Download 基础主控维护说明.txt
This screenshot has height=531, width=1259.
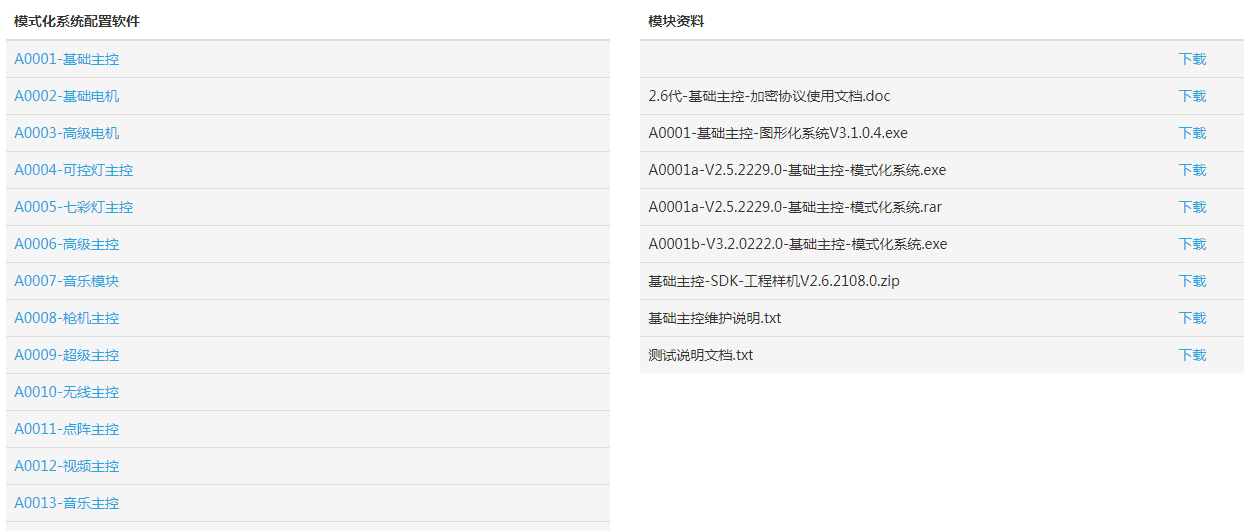(1192, 318)
